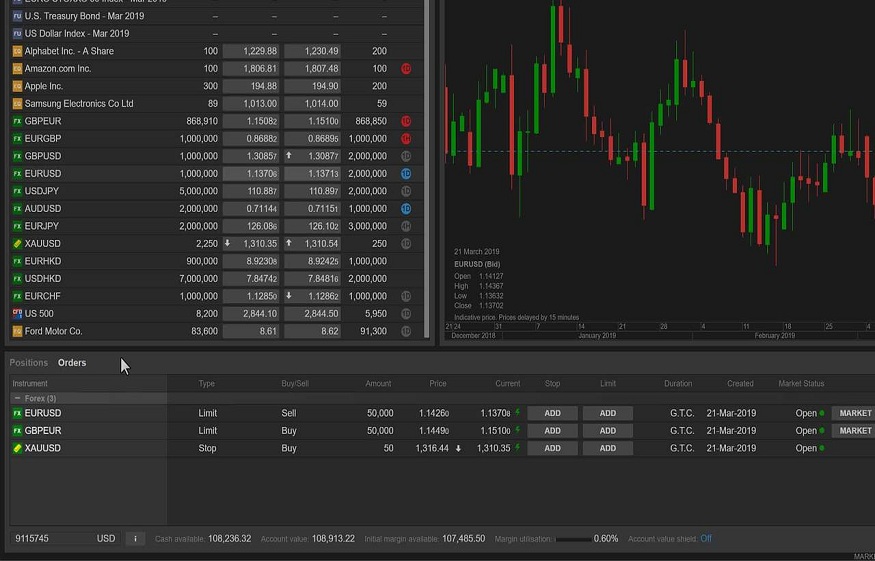Add a Limit to the EURUSD order
875x561 pixels.
click(x=608, y=413)
